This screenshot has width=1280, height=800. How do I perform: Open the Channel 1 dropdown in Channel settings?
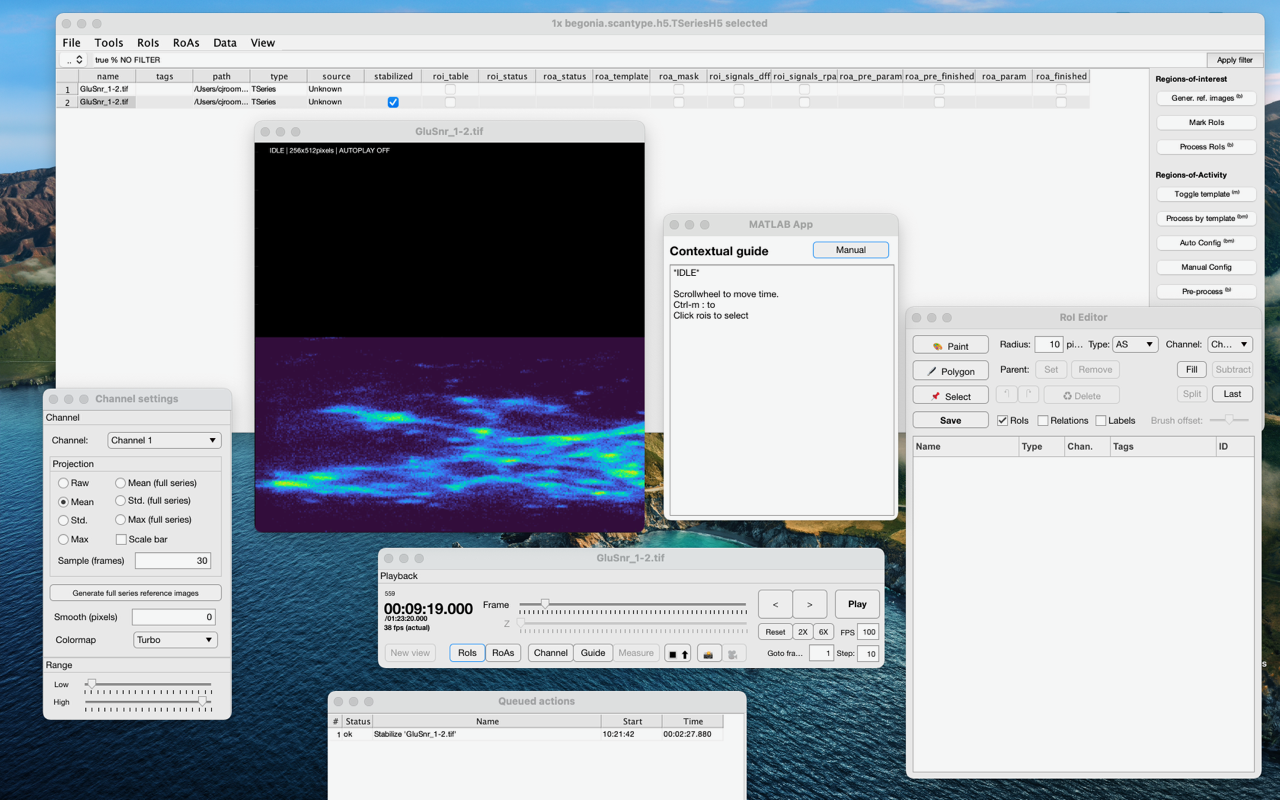pyautogui.click(x=164, y=440)
